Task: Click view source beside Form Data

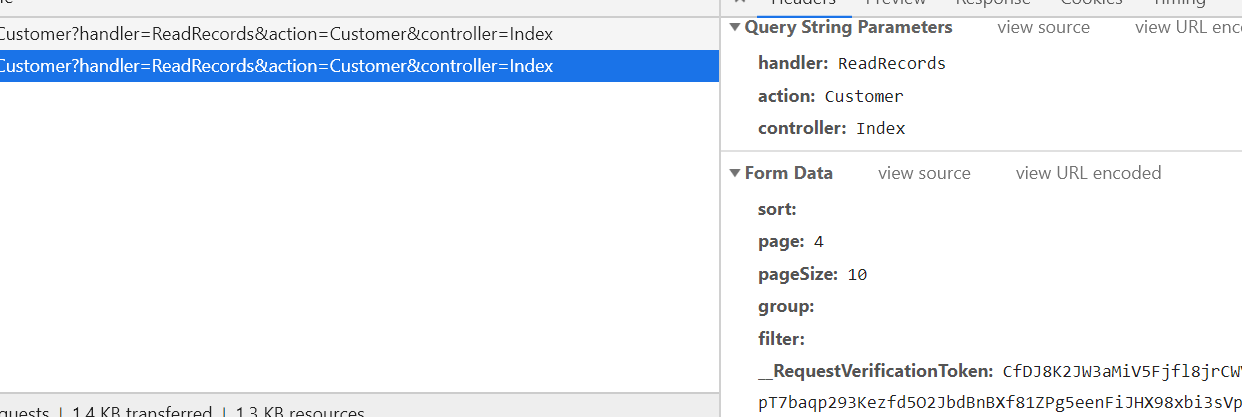Action: coord(924,173)
